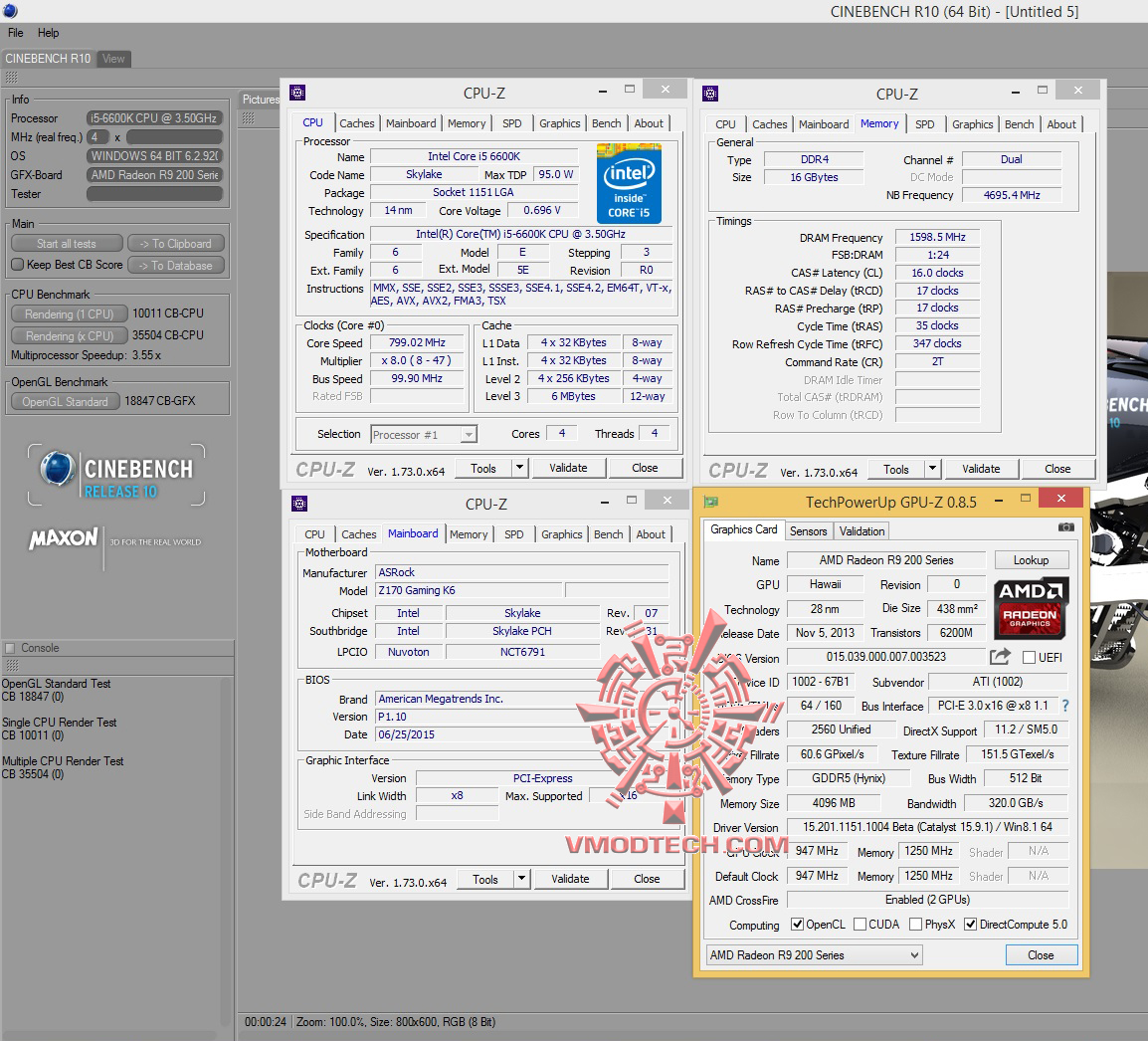Click the grip handle below CINEBENCH R10 tab
1148x1041 pixels.
(11, 78)
